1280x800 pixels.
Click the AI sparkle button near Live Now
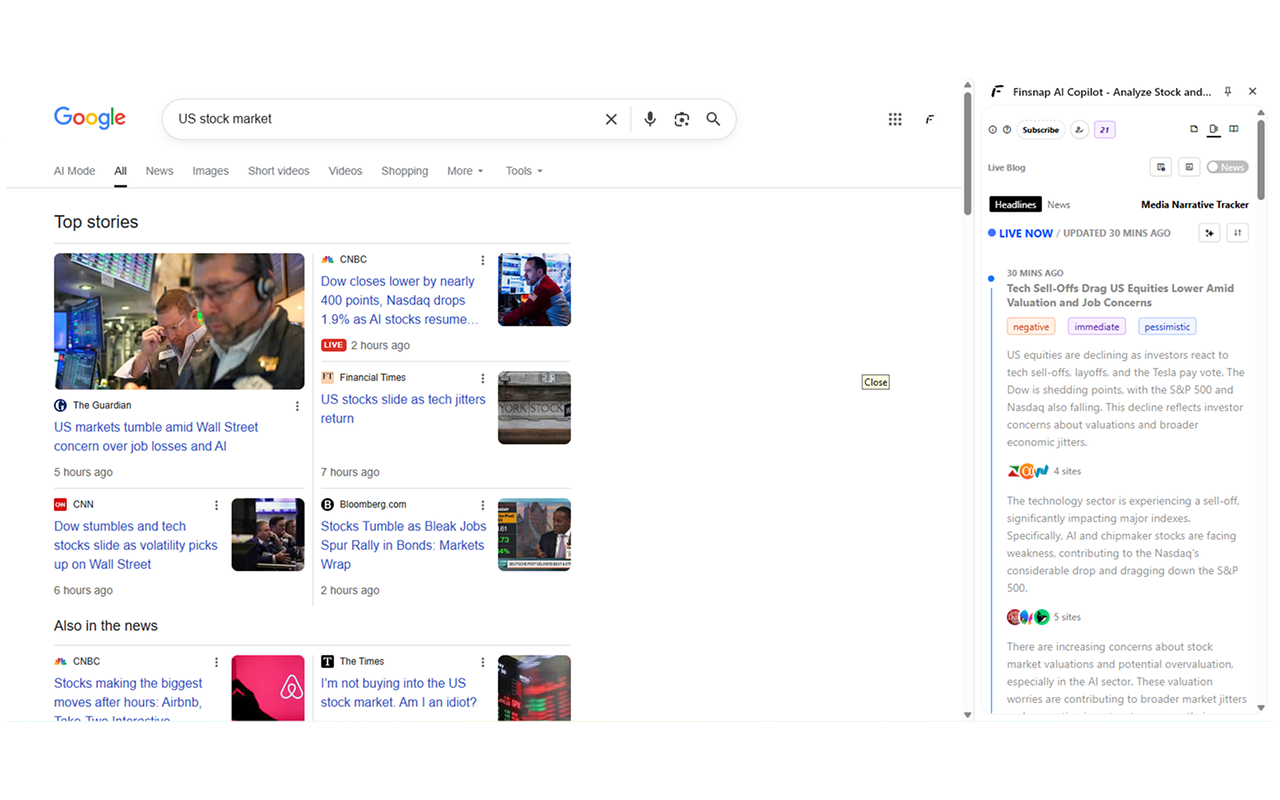pos(1209,233)
